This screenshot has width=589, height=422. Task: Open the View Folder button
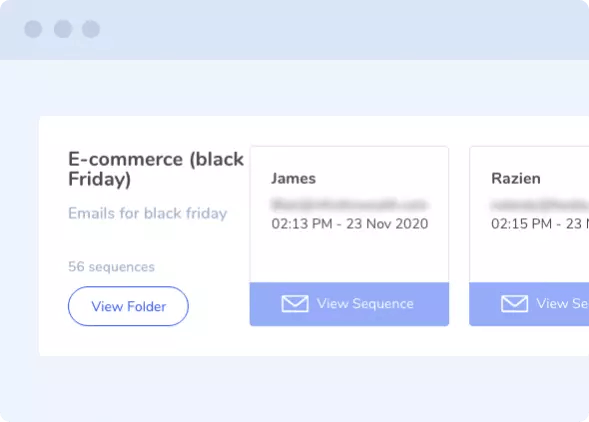128,306
